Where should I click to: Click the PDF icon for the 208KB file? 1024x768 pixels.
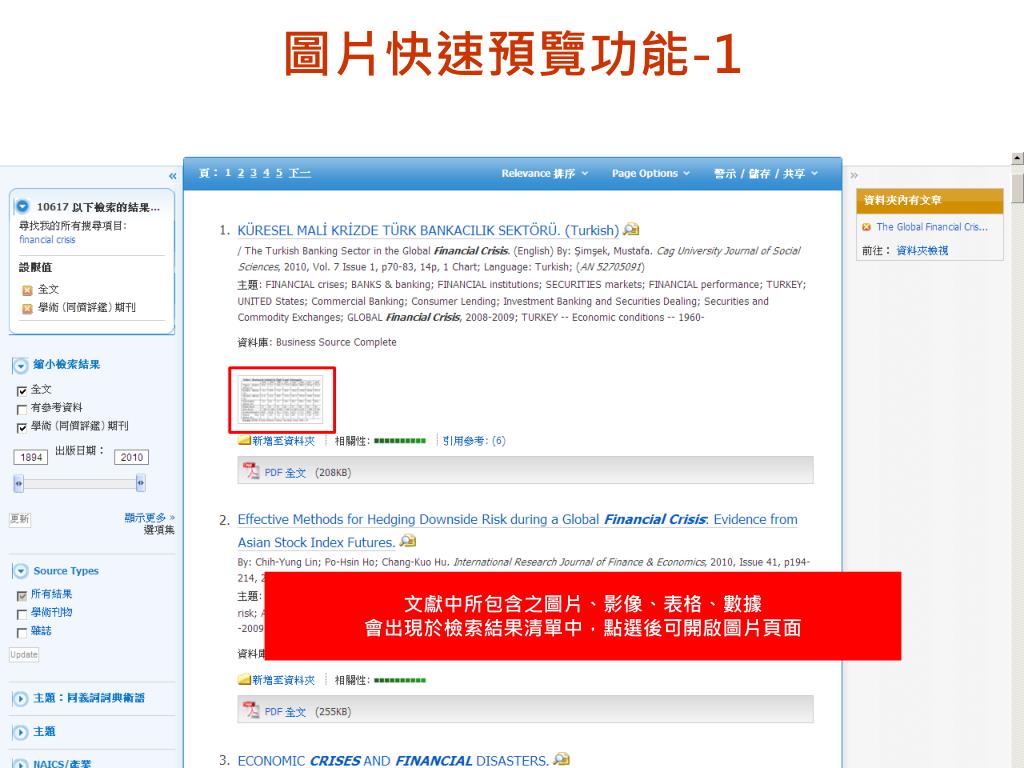(251, 471)
